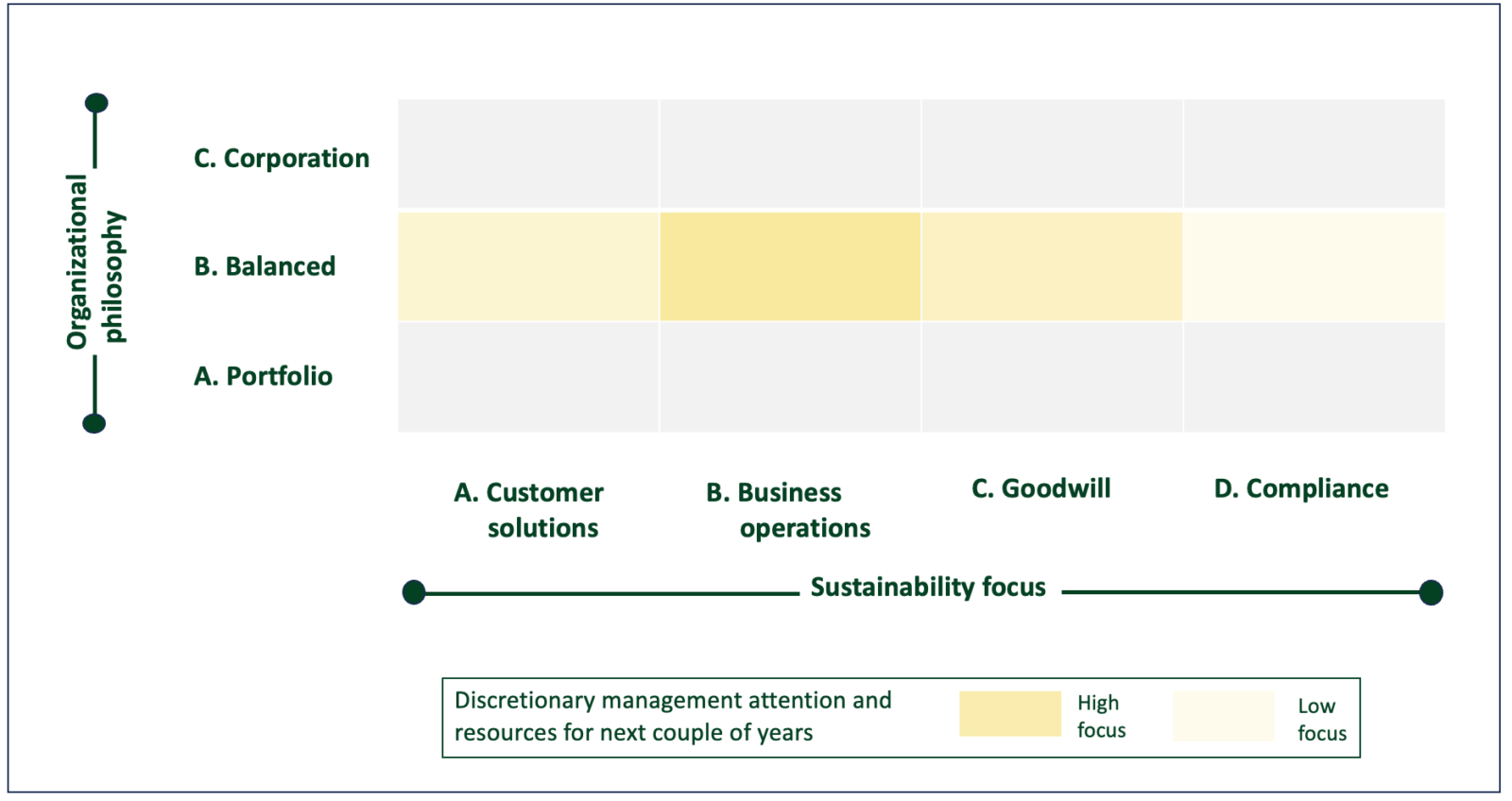This screenshot has width=1512, height=801.
Task: Click the "Sustainability focus" axis title
Action: pyautogui.click(x=928, y=588)
